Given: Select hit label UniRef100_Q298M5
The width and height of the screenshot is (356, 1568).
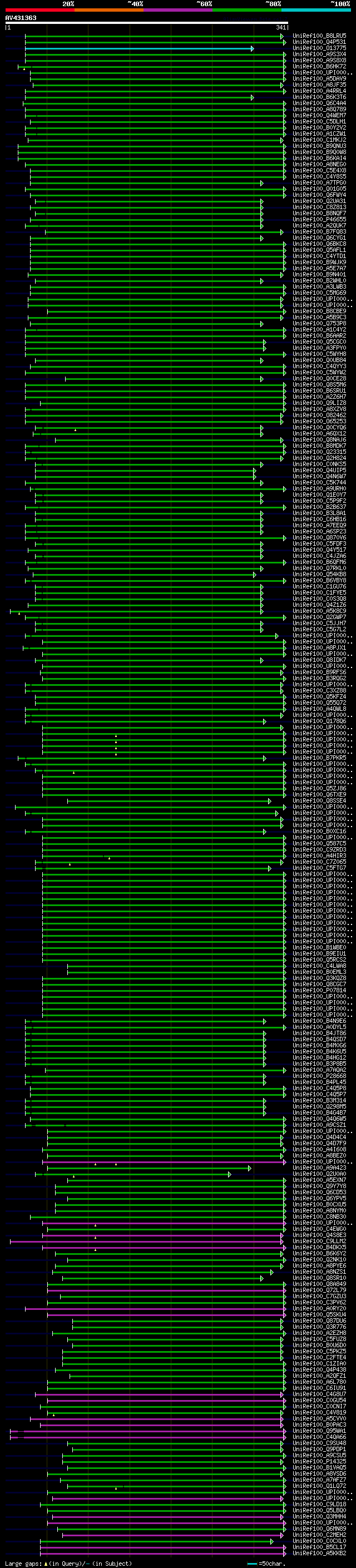Looking at the screenshot, I should point(319,1106).
